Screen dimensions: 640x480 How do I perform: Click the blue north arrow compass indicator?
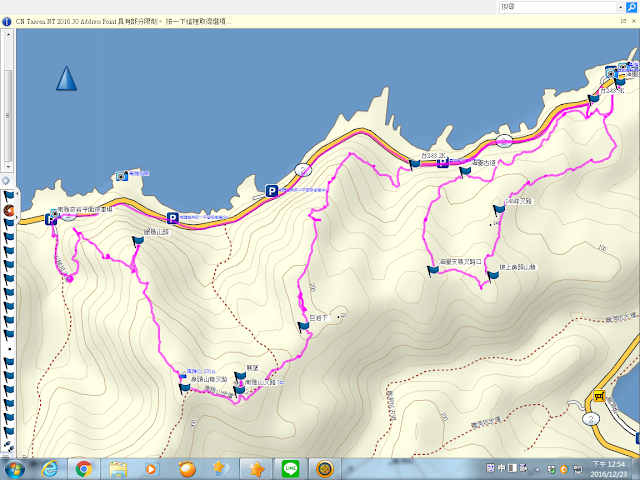point(66,78)
